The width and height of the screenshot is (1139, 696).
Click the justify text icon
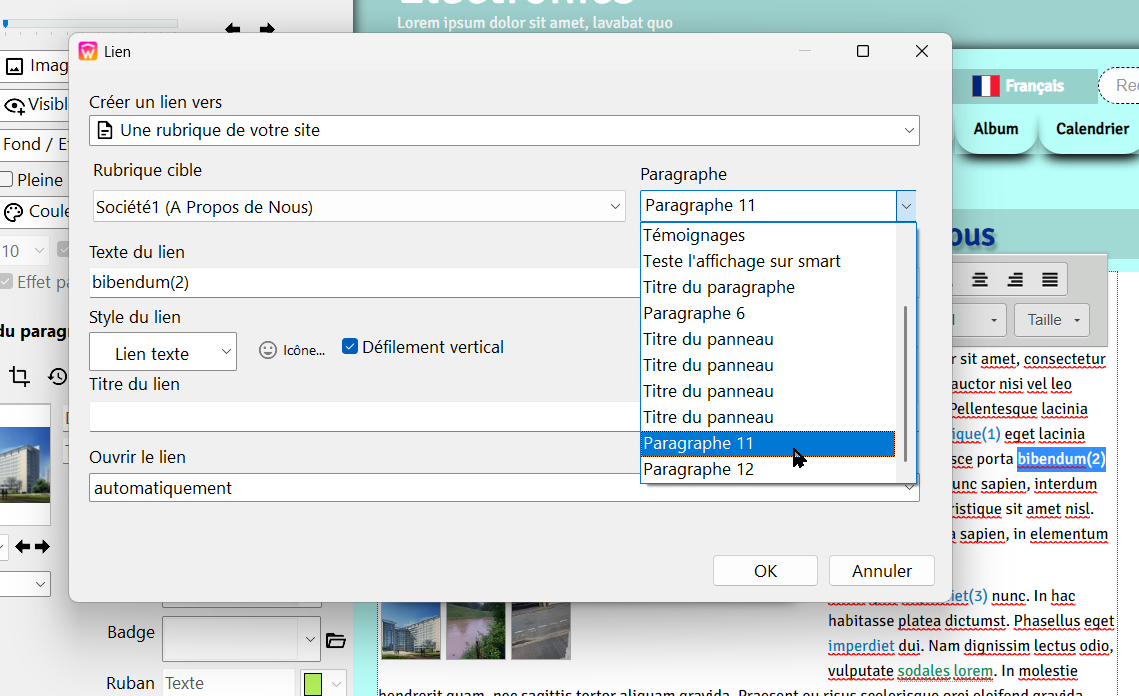pos(1049,280)
